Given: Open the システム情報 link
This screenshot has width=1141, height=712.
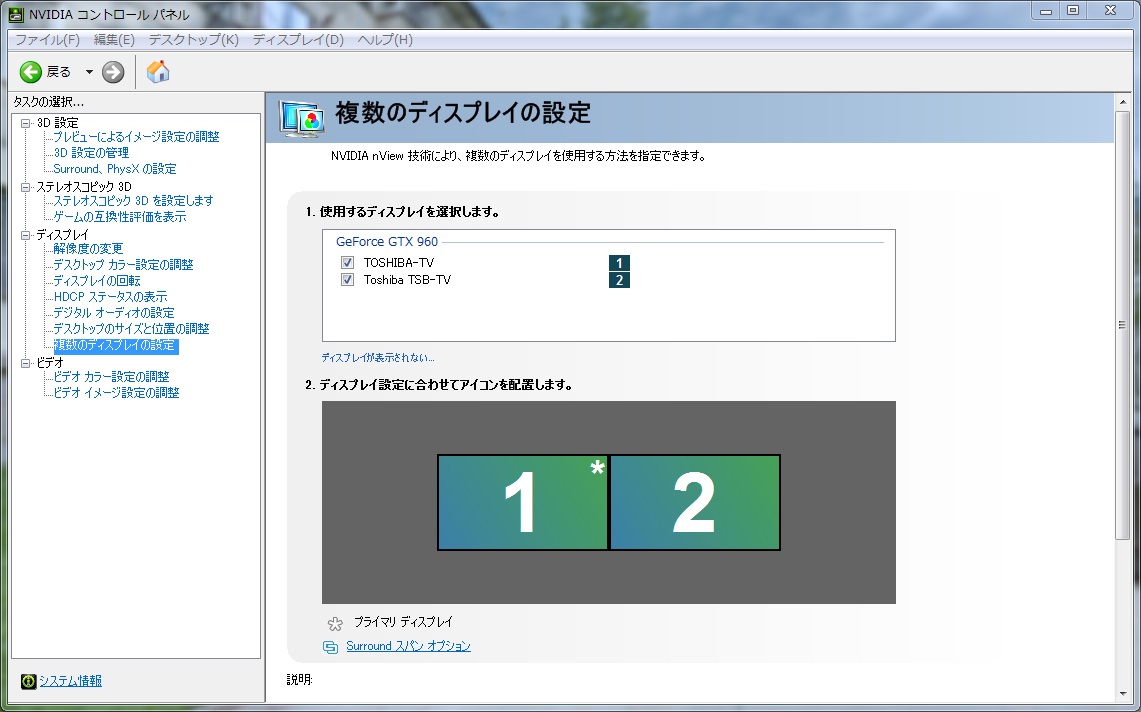Looking at the screenshot, I should click(71, 681).
